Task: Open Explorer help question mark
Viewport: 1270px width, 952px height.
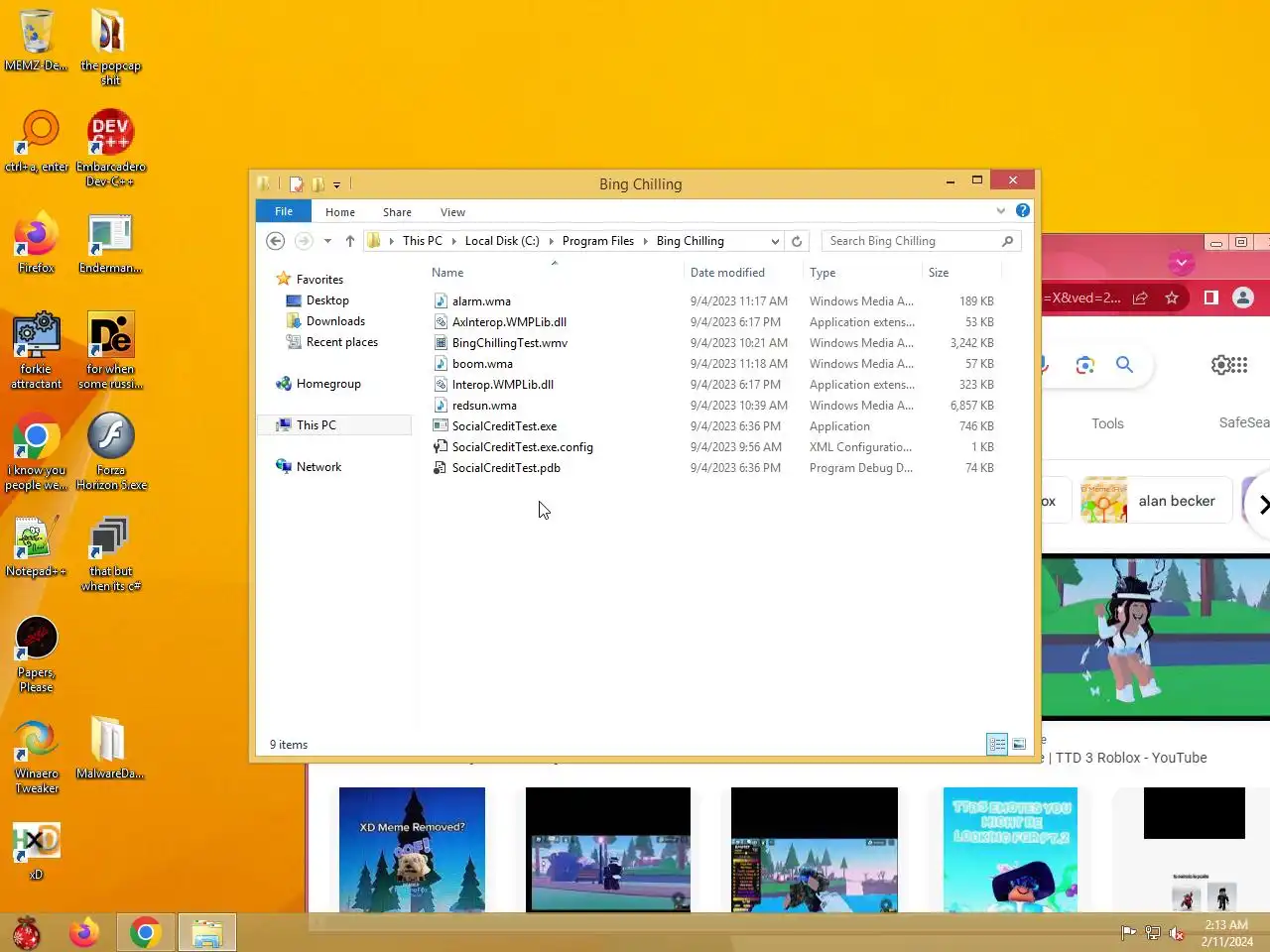Action: 1023,210
